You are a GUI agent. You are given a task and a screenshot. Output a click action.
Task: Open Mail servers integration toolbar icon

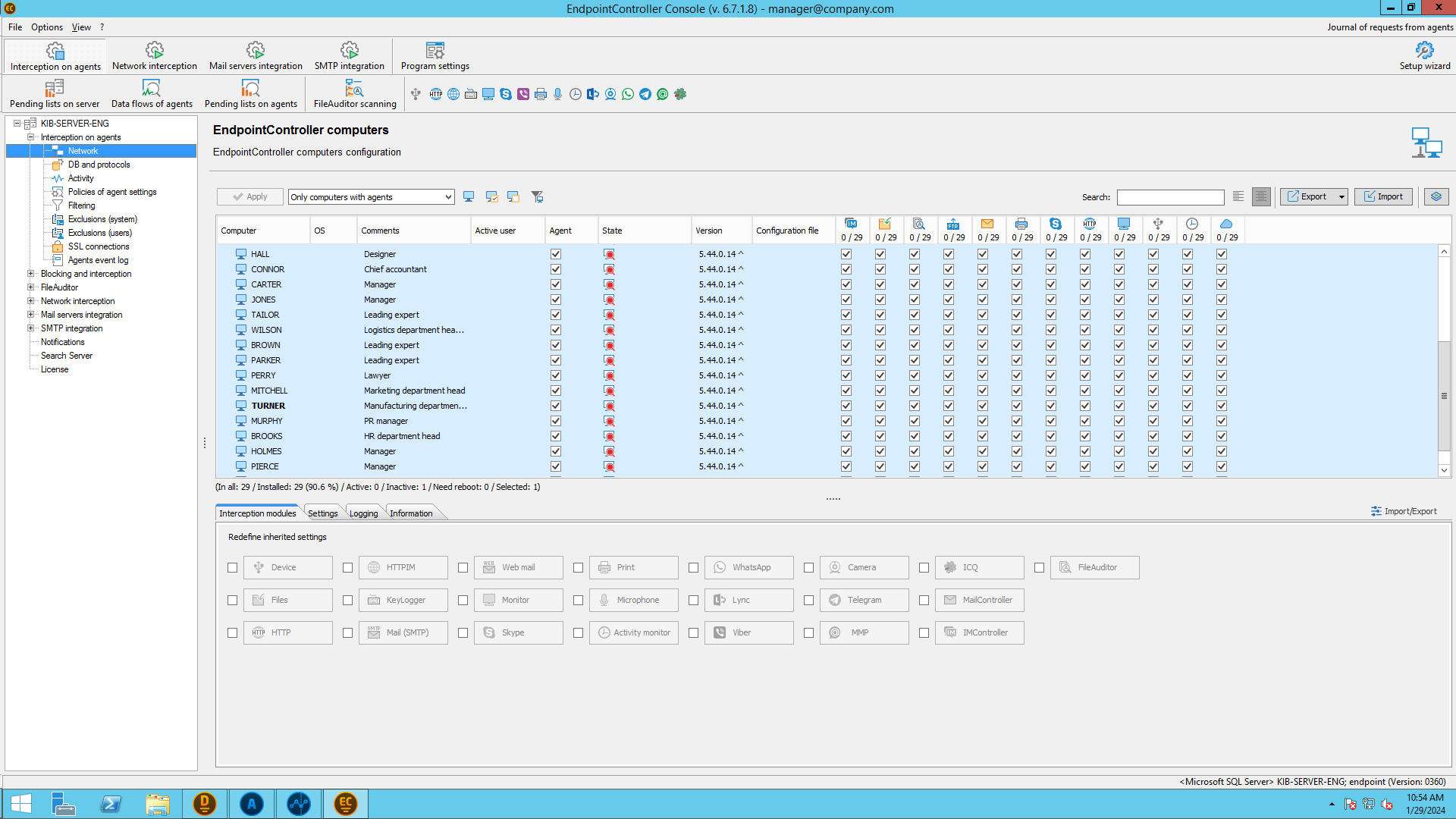(255, 56)
